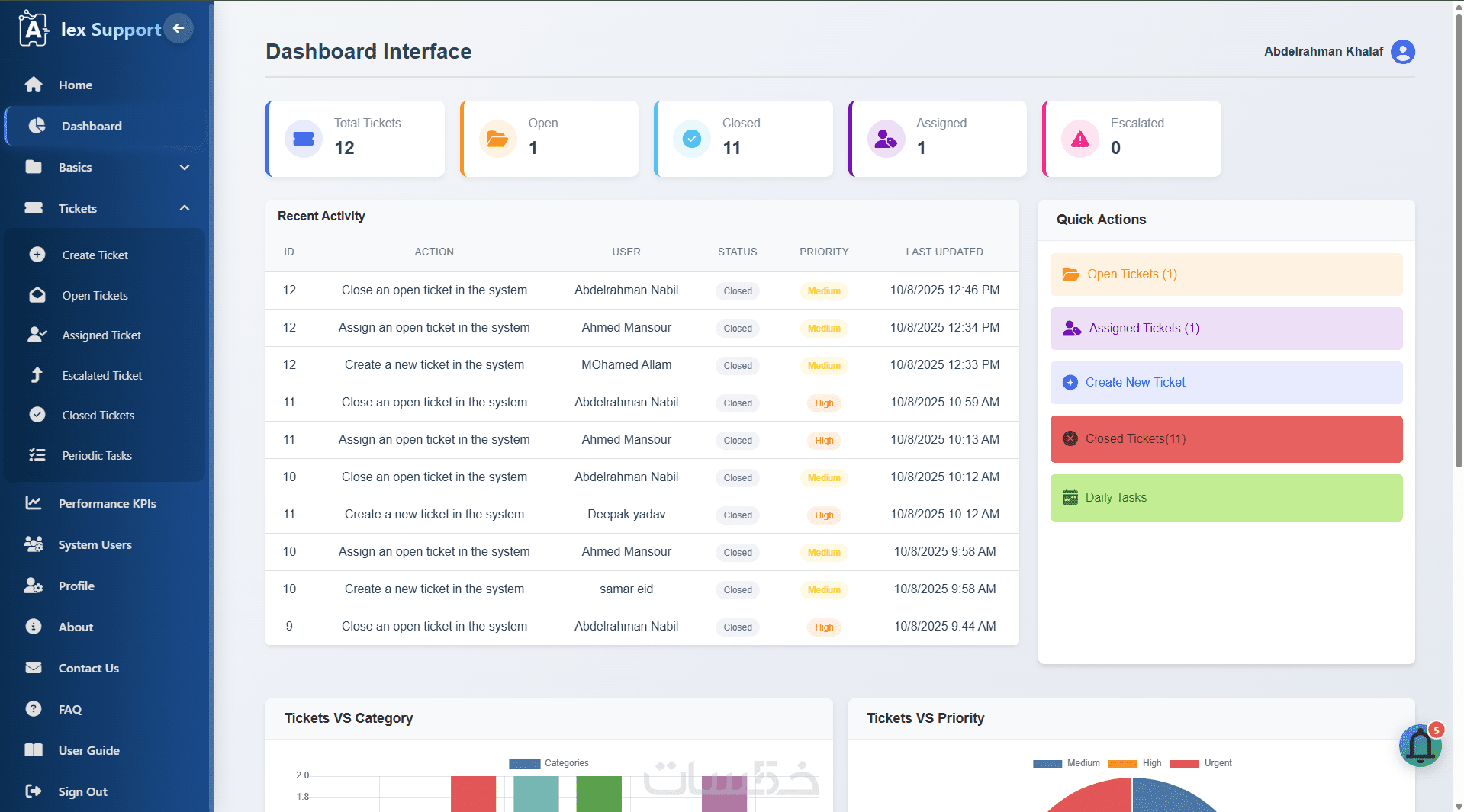
Task: Click the Total Tickets card icon
Action: pyautogui.click(x=304, y=140)
